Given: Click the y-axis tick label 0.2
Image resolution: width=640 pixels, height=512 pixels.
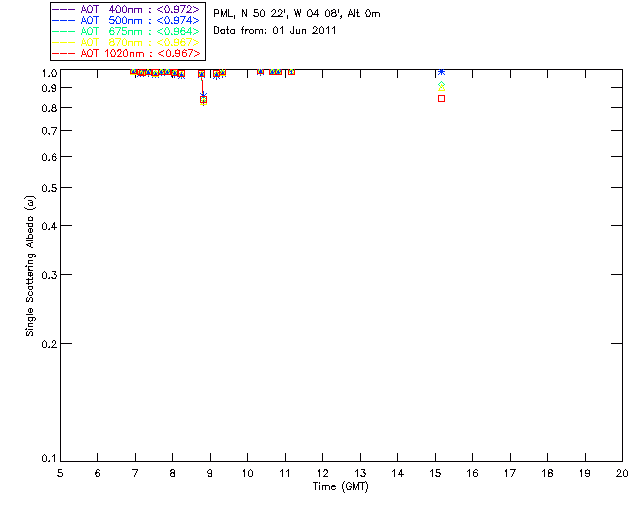Looking at the screenshot, I should pos(49,344).
